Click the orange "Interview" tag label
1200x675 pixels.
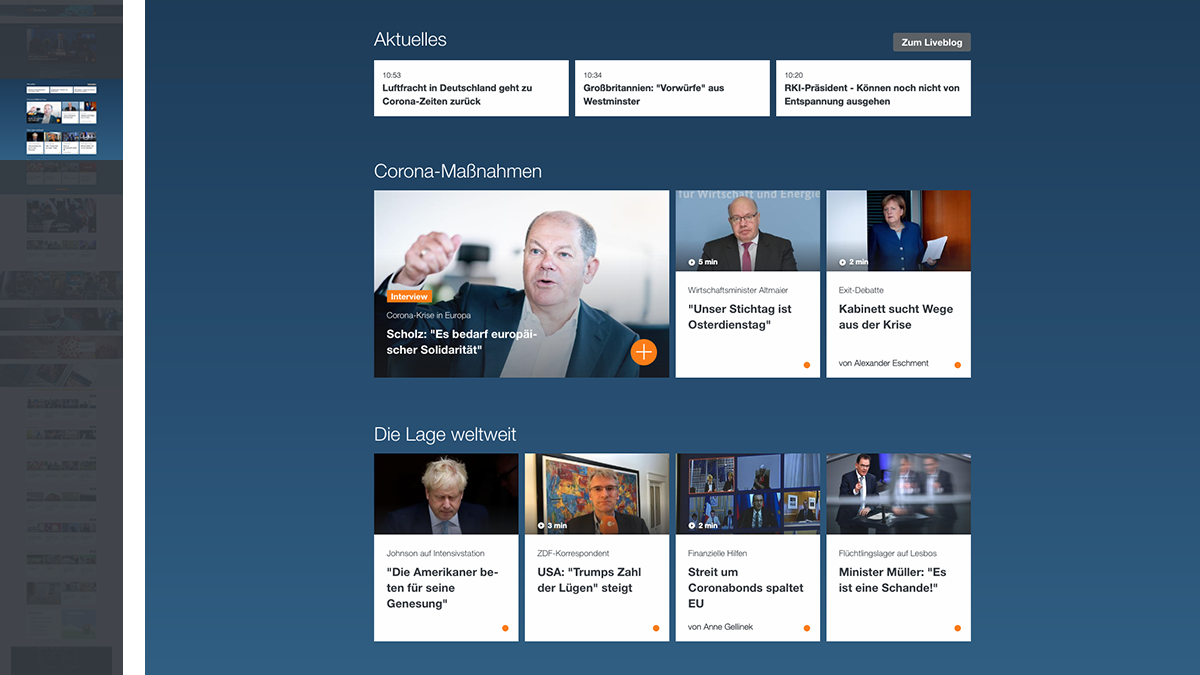[409, 297]
